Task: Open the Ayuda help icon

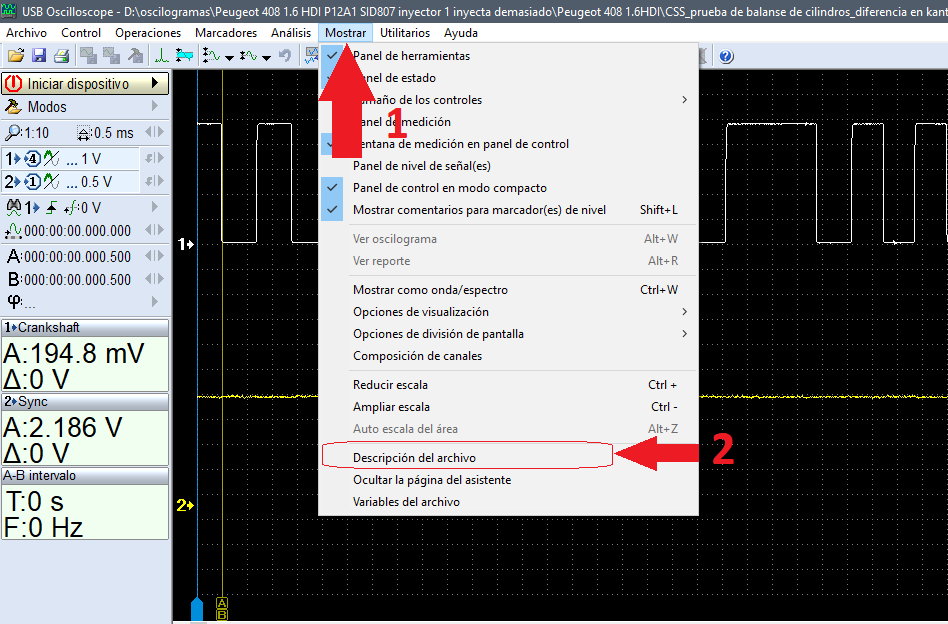Action: click(725, 56)
